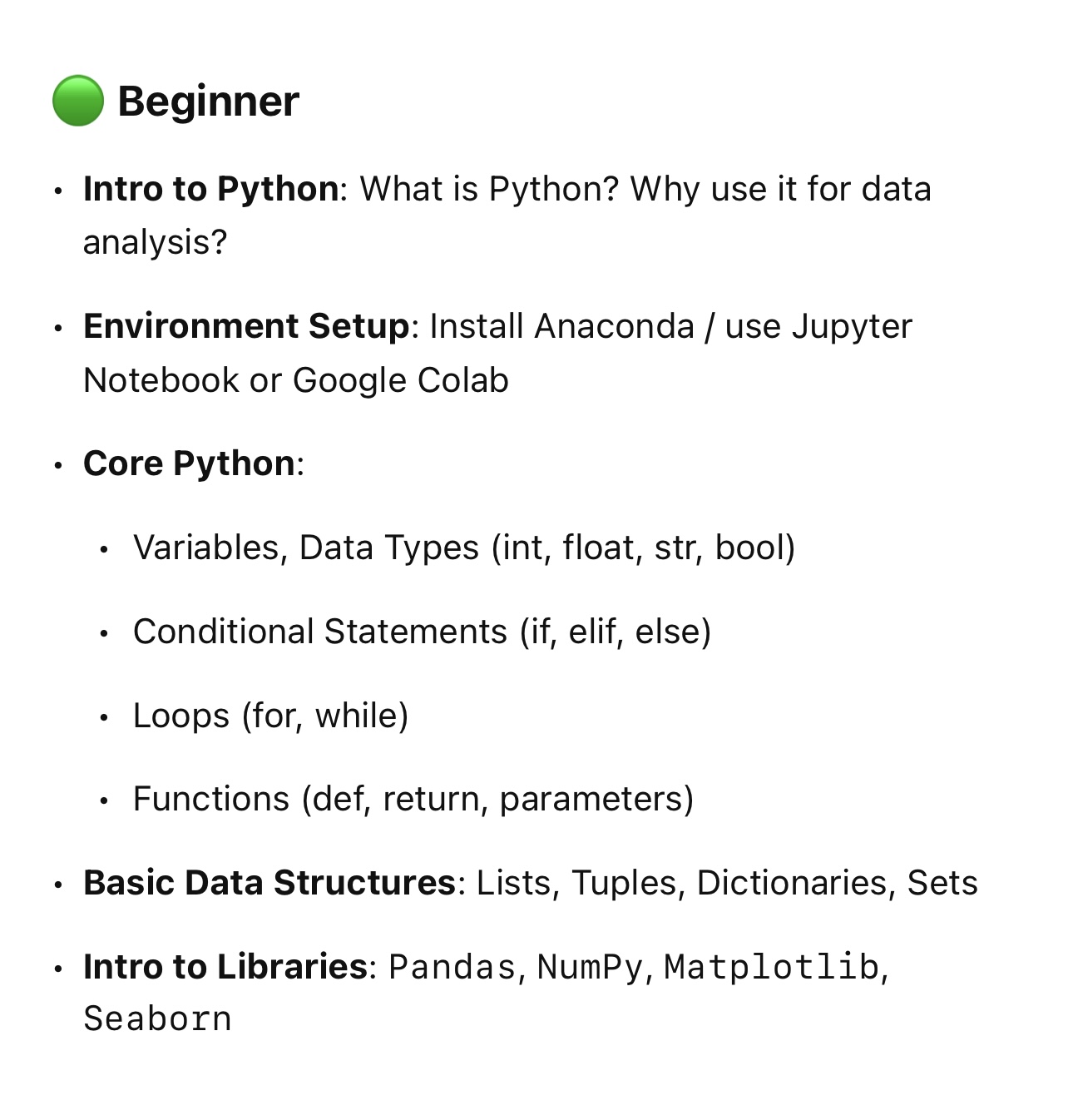Screen dimensions: 1068x1120
Task: Click the Pandas code-styled word
Action: pyautogui.click(x=452, y=968)
